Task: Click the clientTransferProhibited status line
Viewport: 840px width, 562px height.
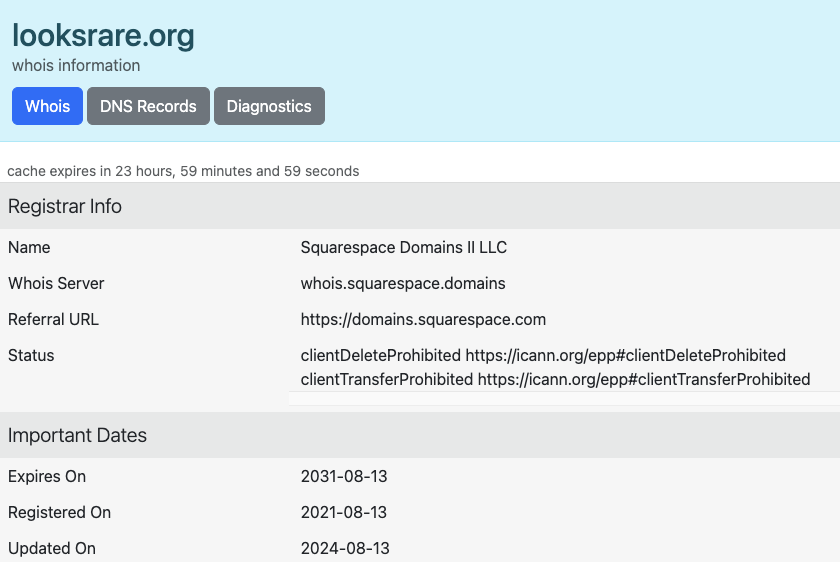Action: pos(555,379)
